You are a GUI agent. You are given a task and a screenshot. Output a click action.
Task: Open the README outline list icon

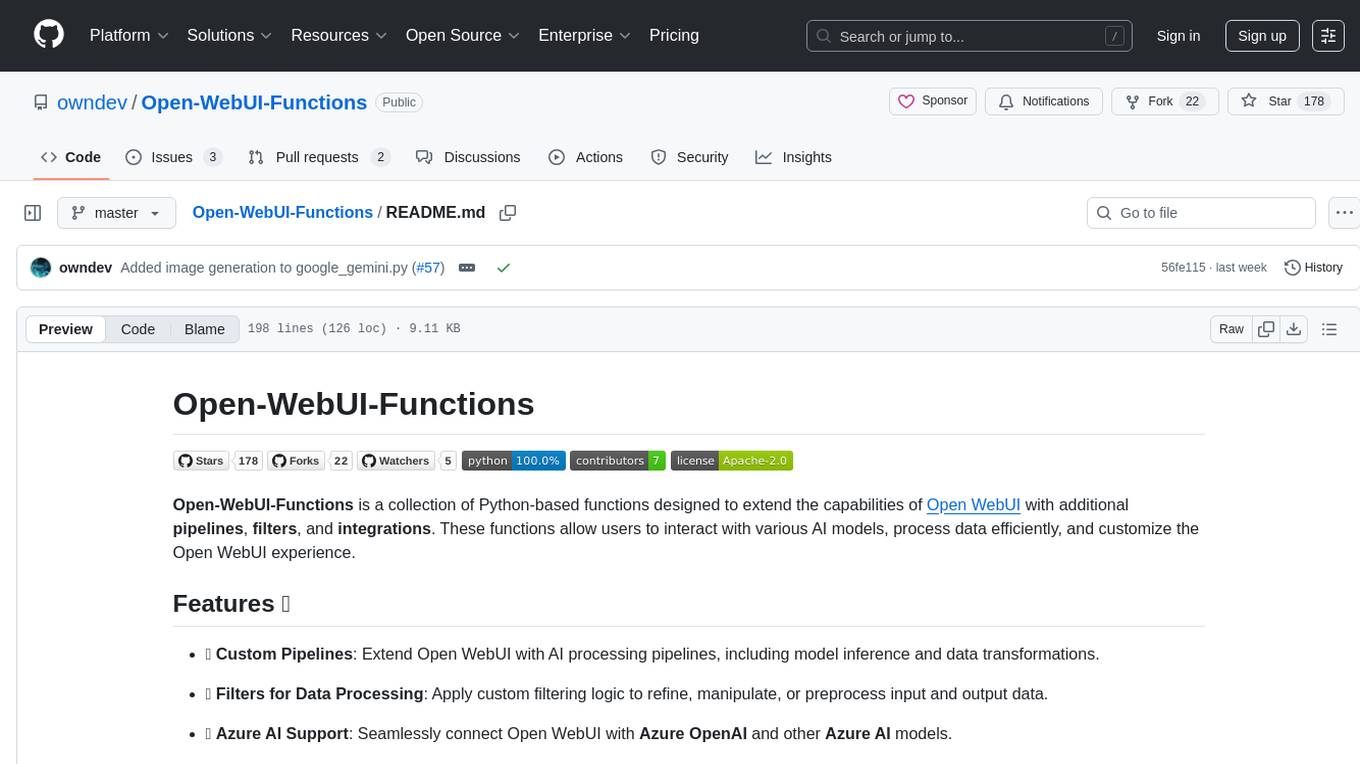pyautogui.click(x=1329, y=329)
